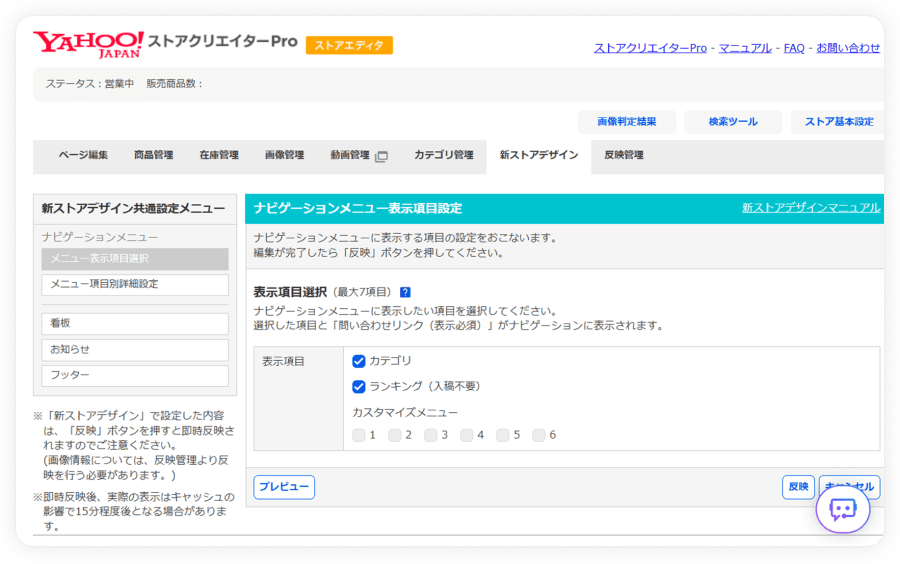Click the external window icon next to 動画管理
The width and height of the screenshot is (900, 564).
tap(381, 156)
